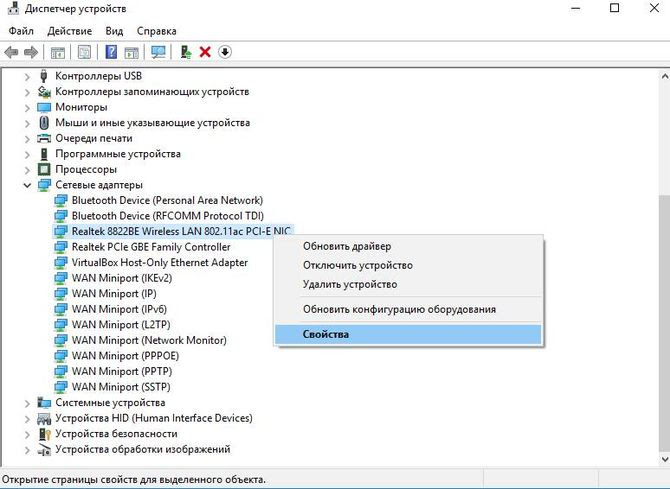
Task: Open the Справка menu
Action: [x=156, y=31]
